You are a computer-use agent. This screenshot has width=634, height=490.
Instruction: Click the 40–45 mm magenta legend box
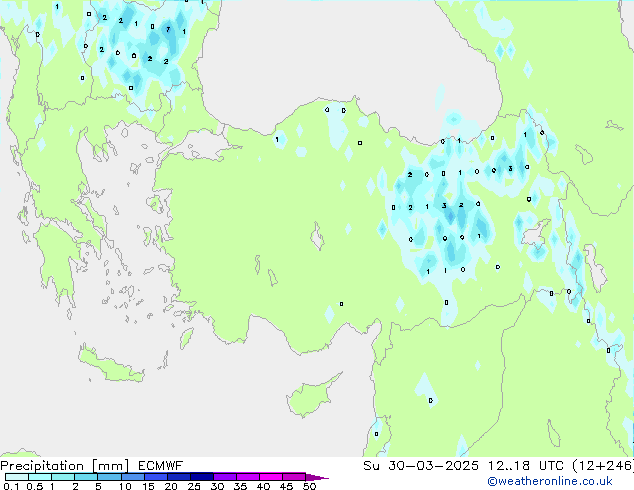click(x=271, y=477)
